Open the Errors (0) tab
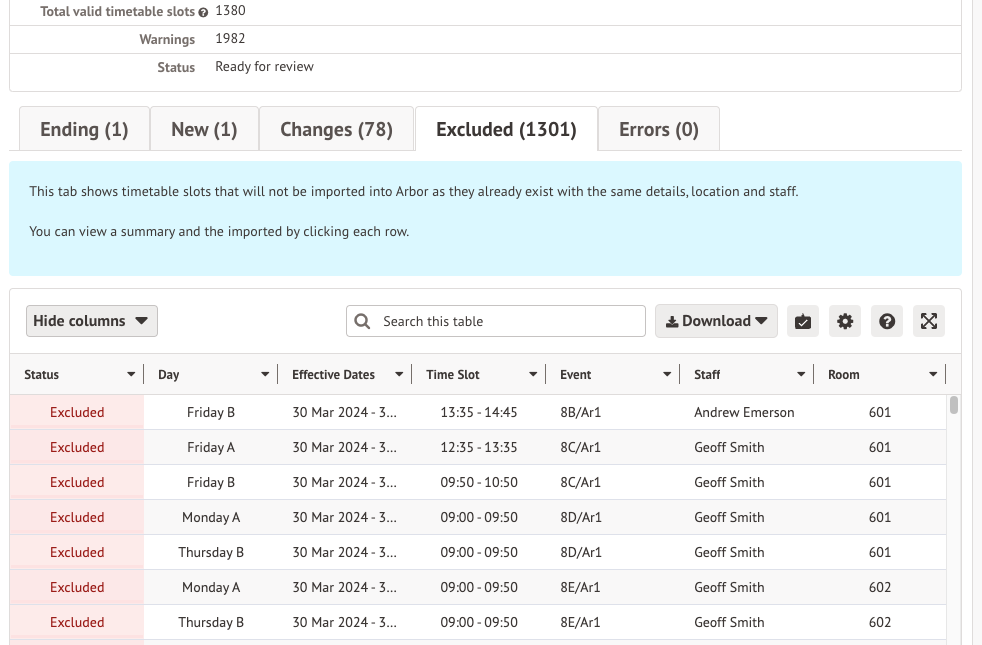 point(658,130)
